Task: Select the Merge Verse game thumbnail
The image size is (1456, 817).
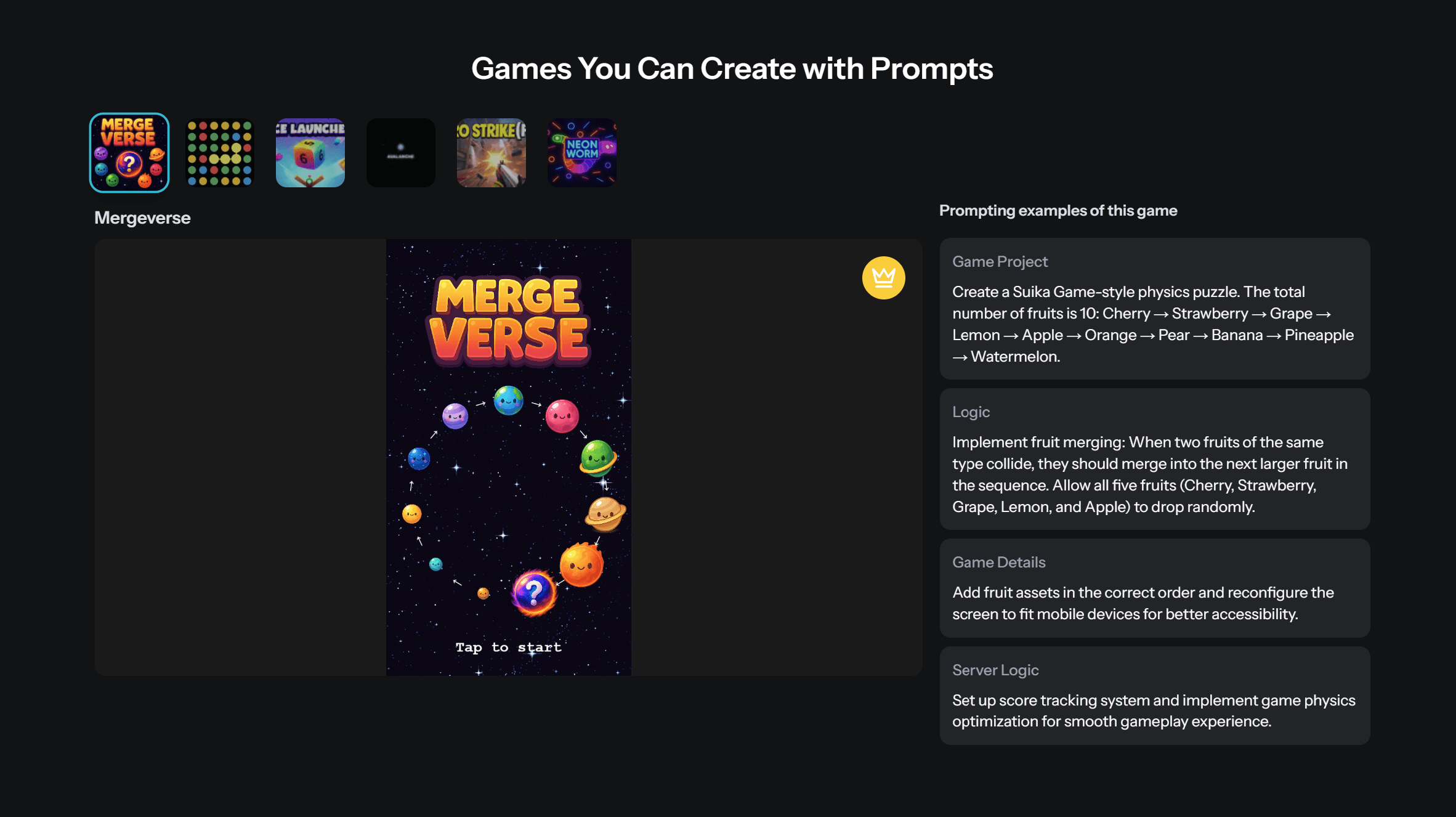Action: [x=129, y=153]
